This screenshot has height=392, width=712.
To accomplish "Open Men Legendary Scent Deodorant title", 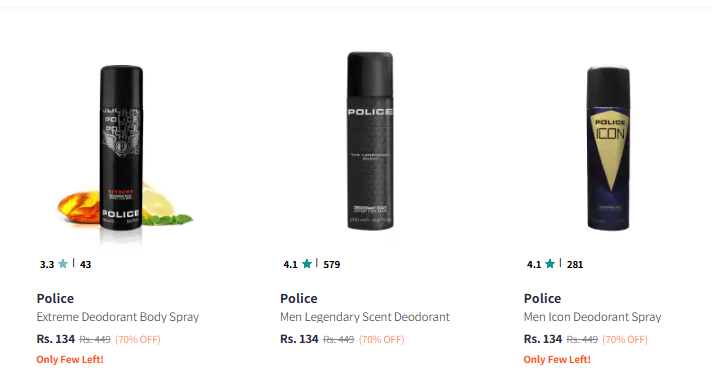I will (x=365, y=317).
